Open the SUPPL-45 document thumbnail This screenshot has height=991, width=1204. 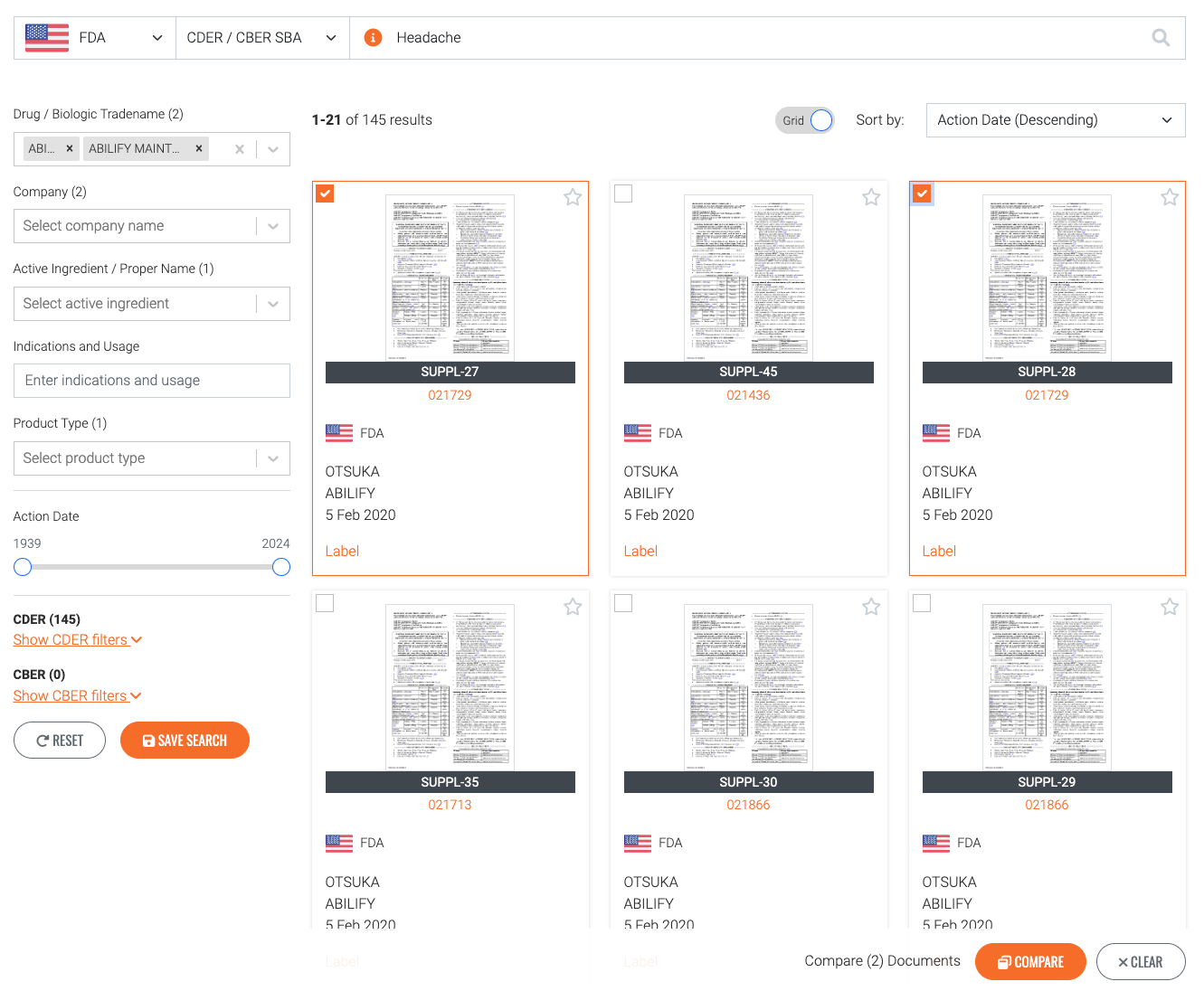[x=748, y=278]
